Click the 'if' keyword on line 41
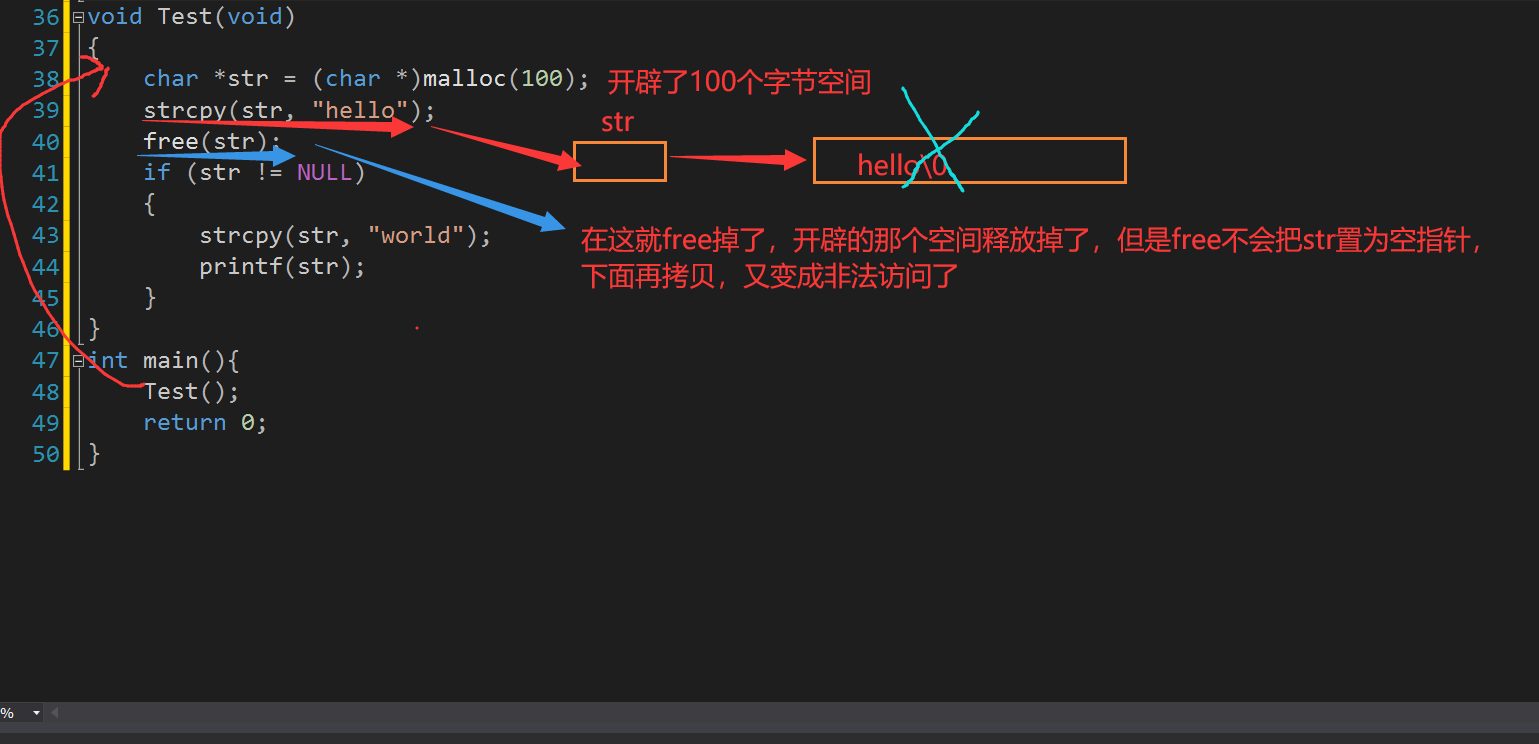 click(157, 173)
